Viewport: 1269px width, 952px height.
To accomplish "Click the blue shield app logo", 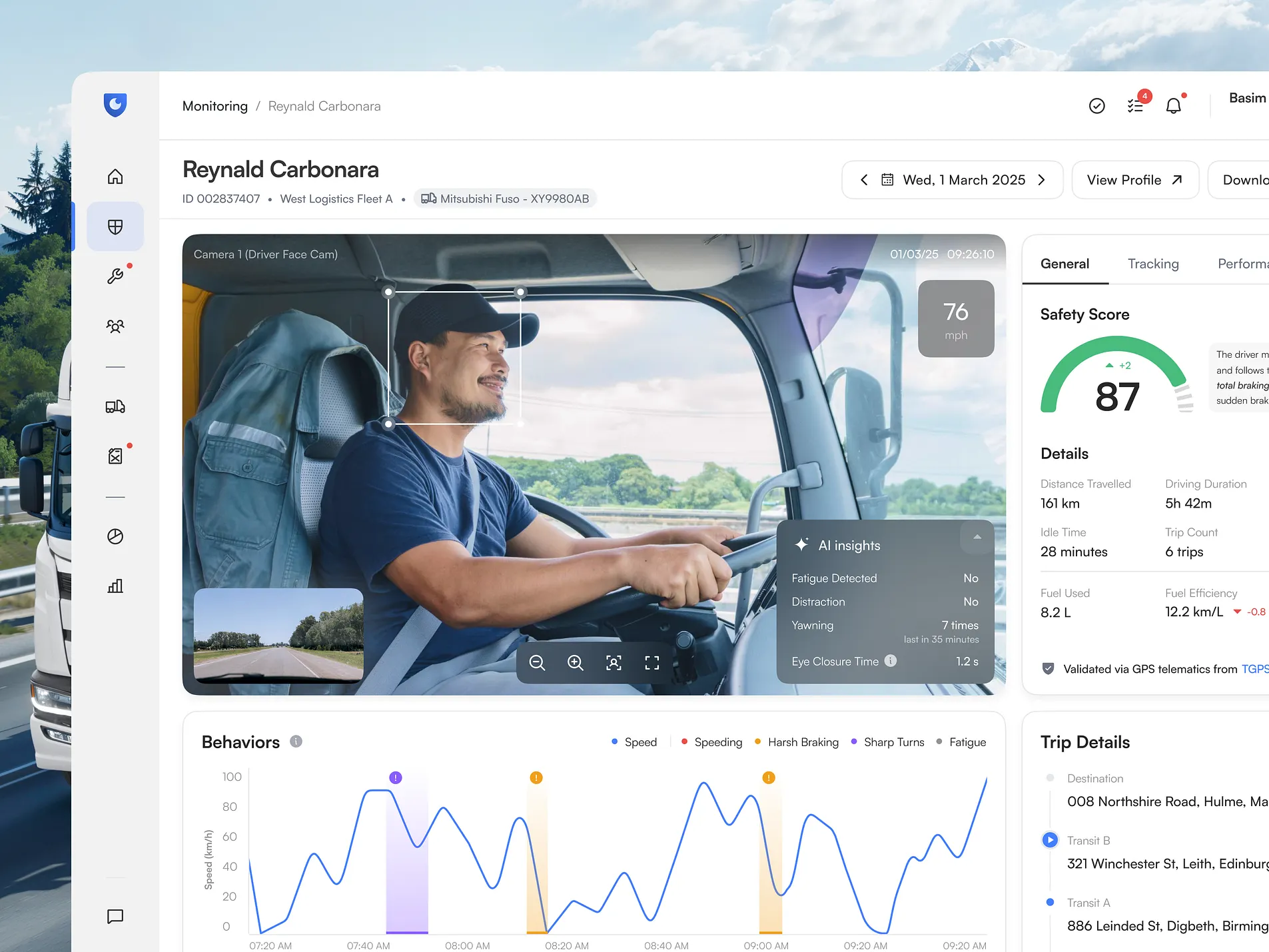I will point(115,105).
